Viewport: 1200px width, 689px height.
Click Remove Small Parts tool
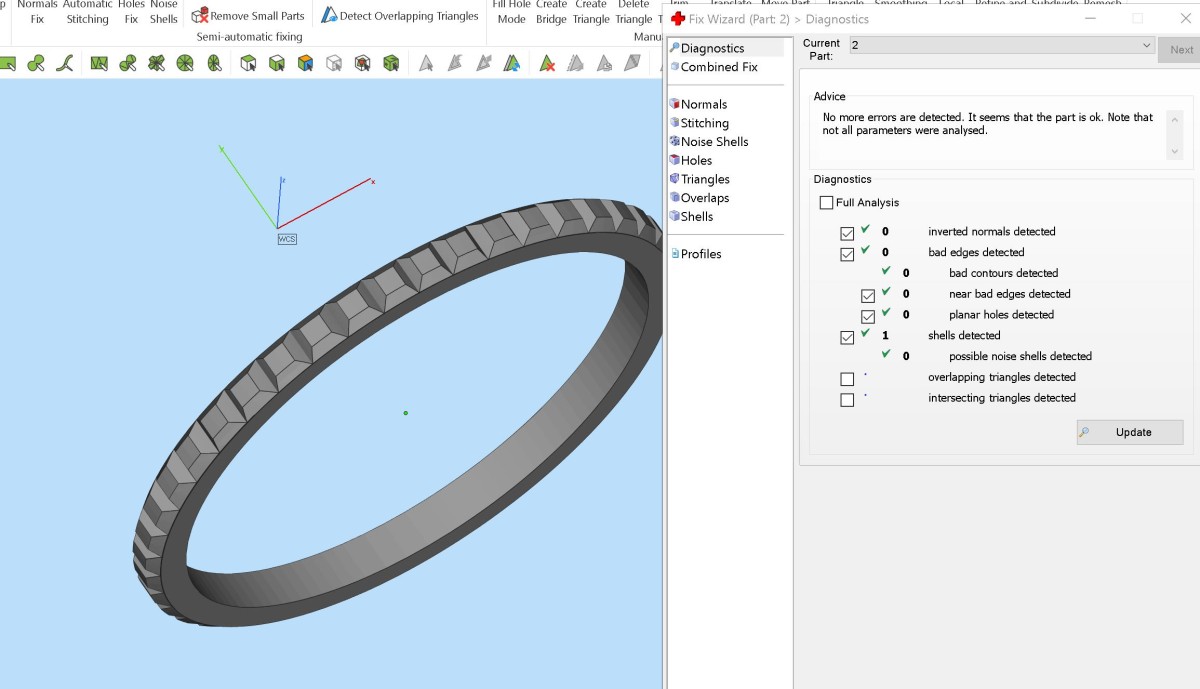pyautogui.click(x=248, y=16)
